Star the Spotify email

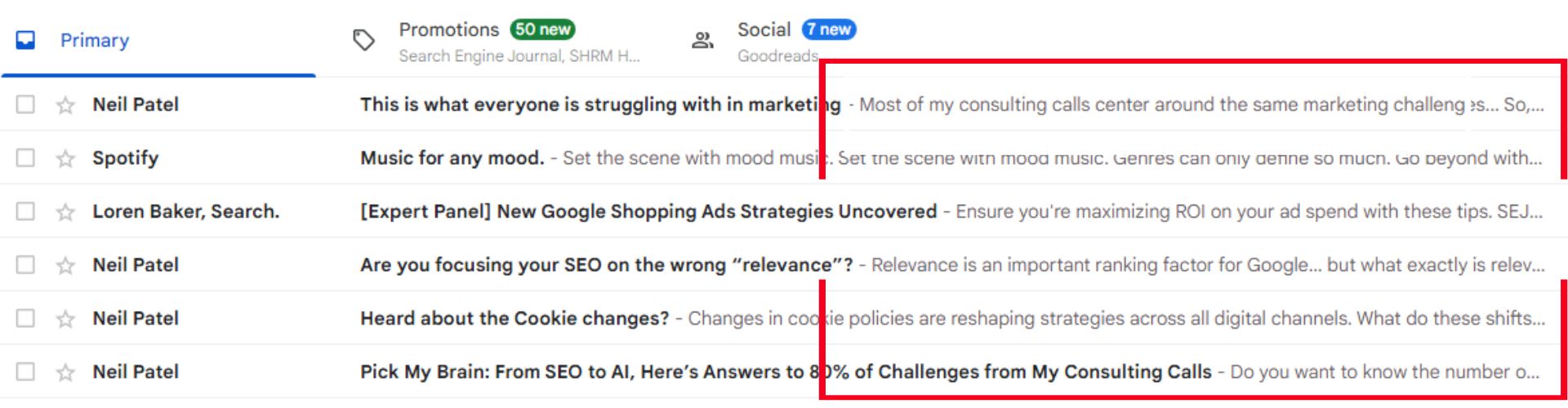[x=65, y=158]
